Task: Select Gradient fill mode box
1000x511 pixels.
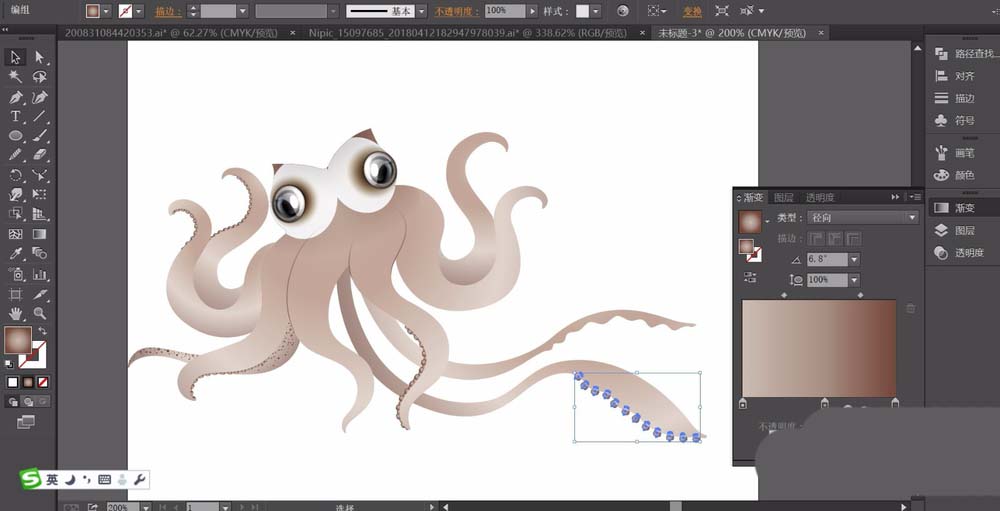Action: tap(27, 382)
